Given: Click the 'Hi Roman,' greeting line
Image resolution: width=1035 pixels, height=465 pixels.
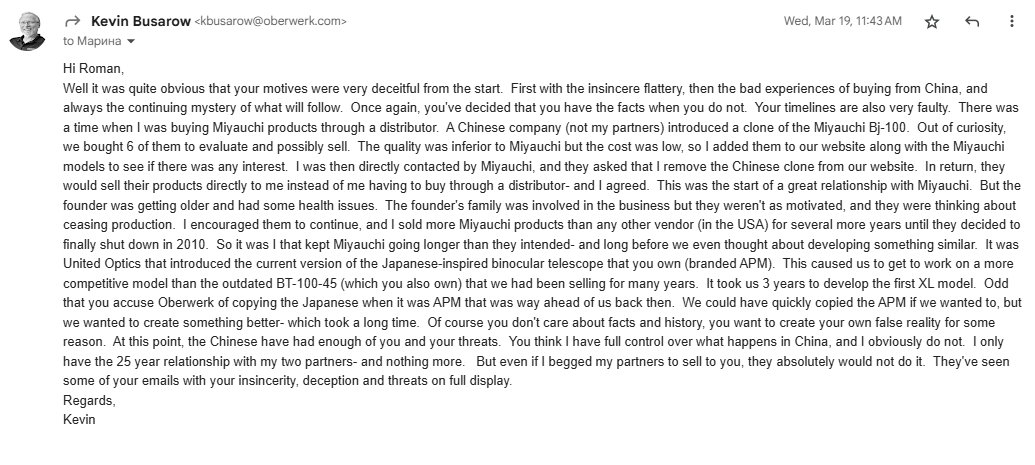Looking at the screenshot, I should 93,68.
